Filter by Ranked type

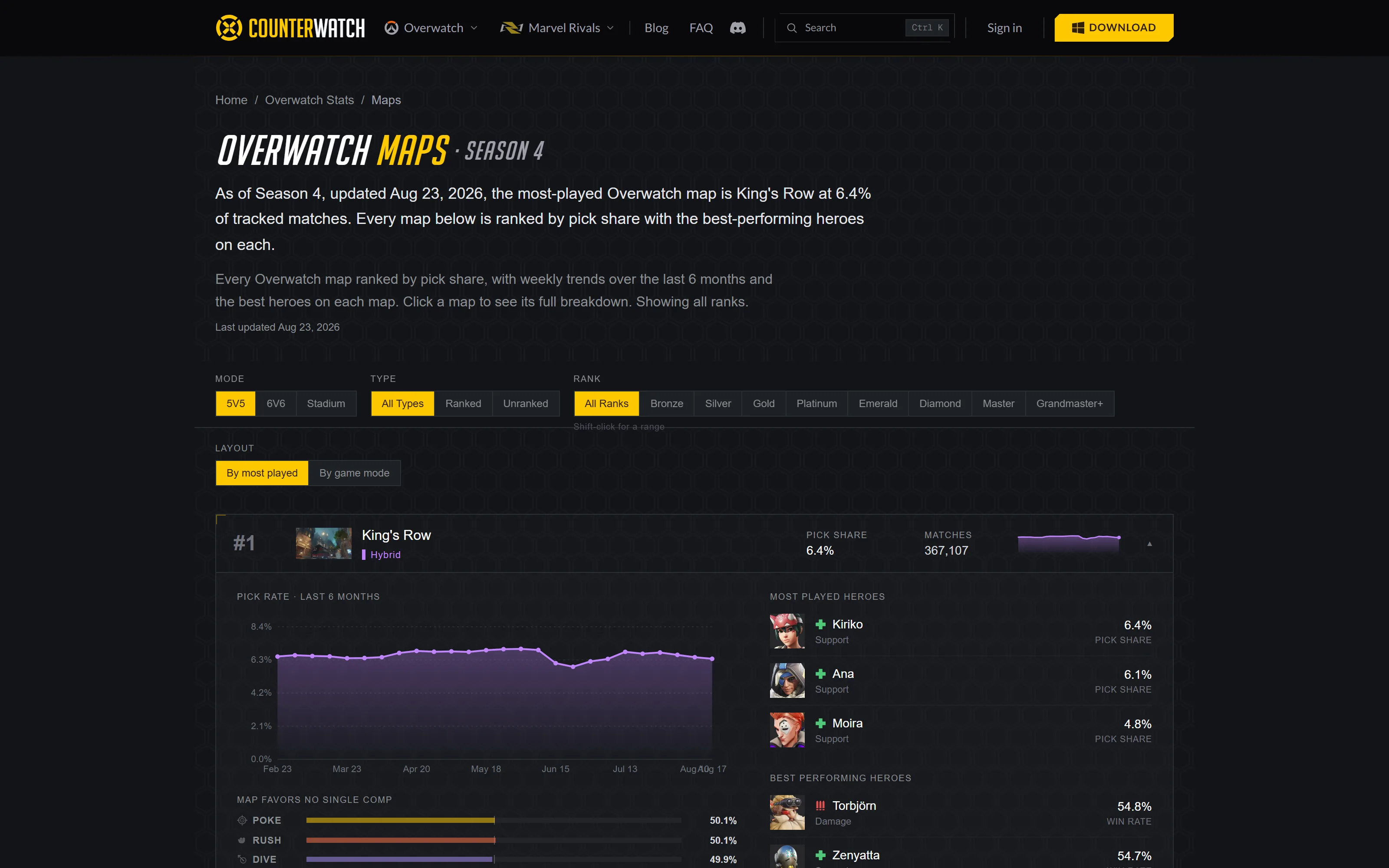pyautogui.click(x=463, y=404)
